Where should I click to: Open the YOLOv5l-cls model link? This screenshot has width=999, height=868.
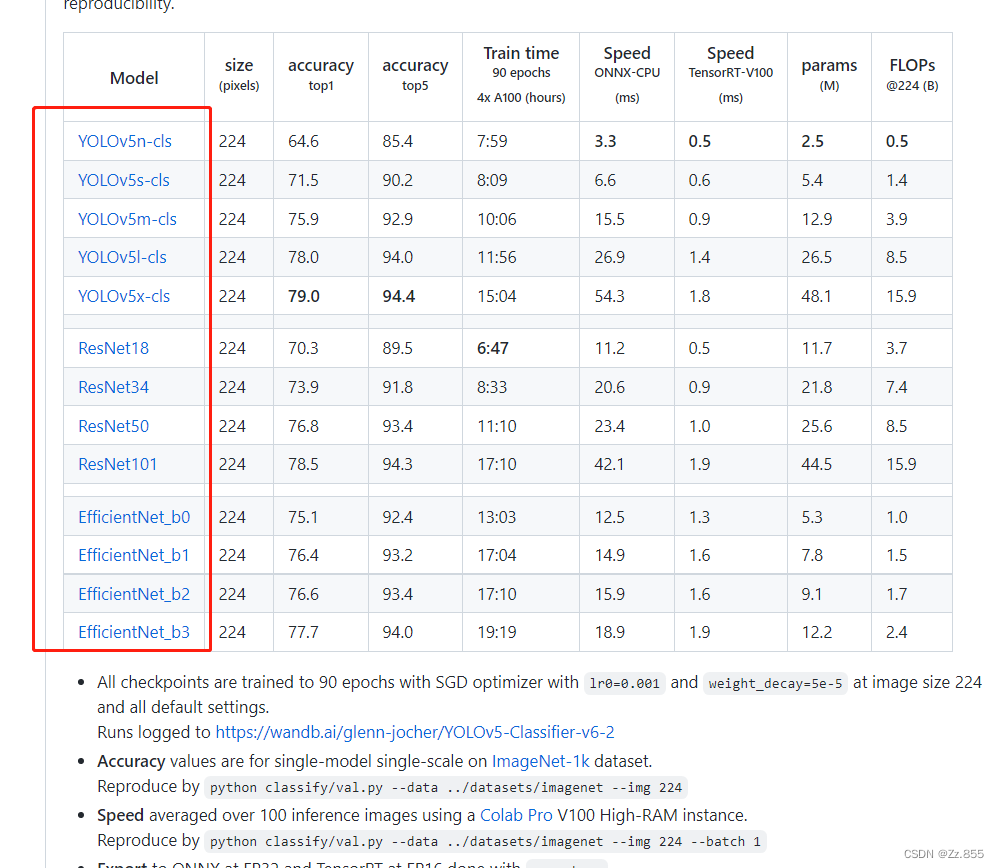pyautogui.click(x=122, y=257)
